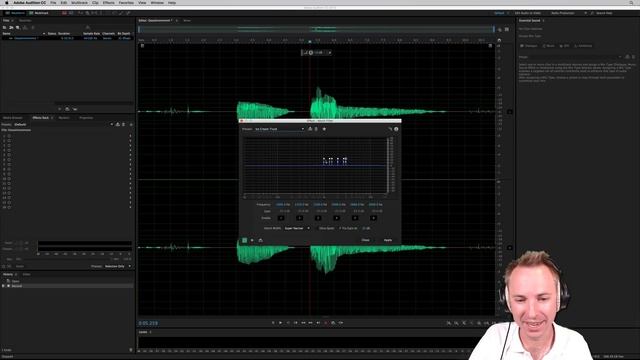Save effects rack preset icon
Screen dimensions: 640x360
(118, 124)
